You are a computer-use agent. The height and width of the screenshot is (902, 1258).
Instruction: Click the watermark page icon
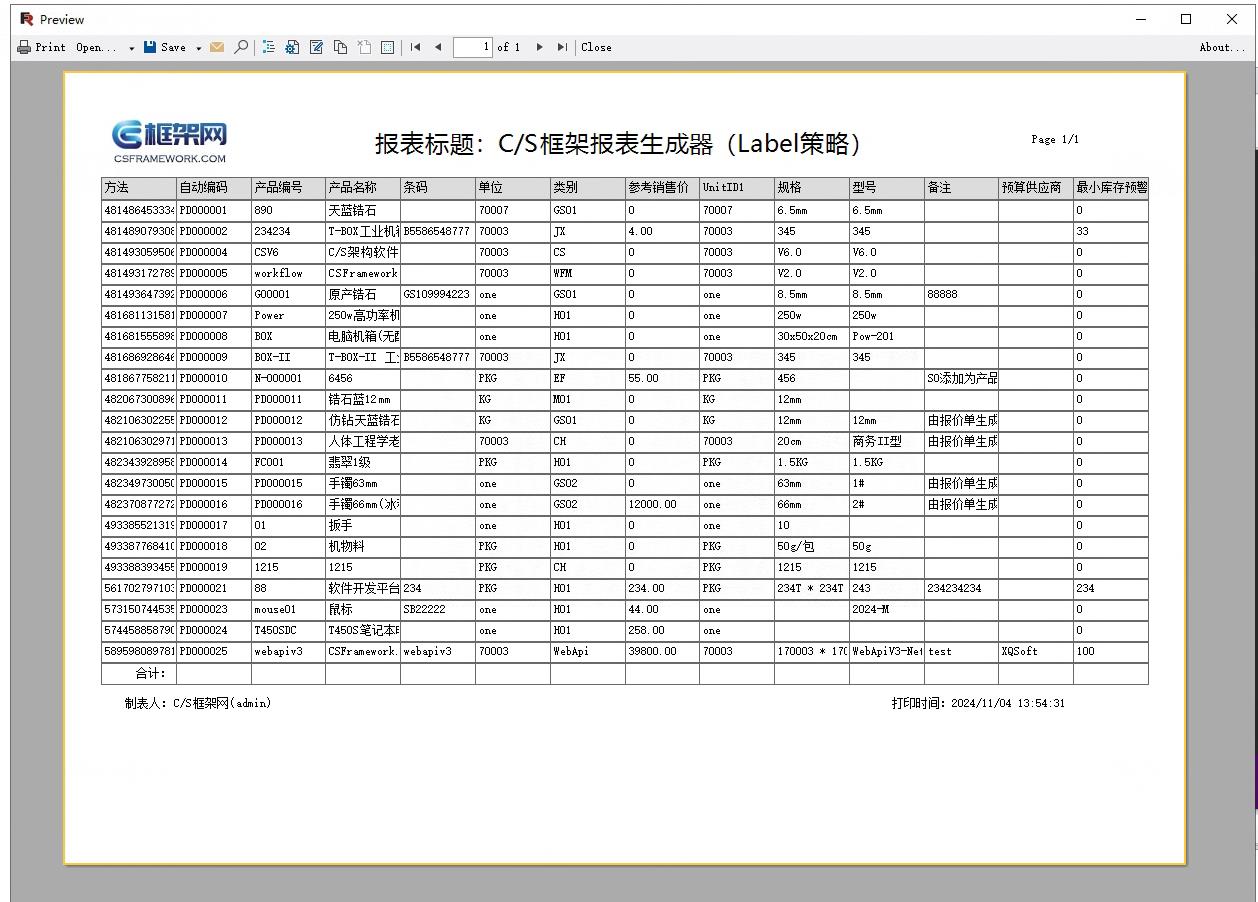click(x=363, y=47)
